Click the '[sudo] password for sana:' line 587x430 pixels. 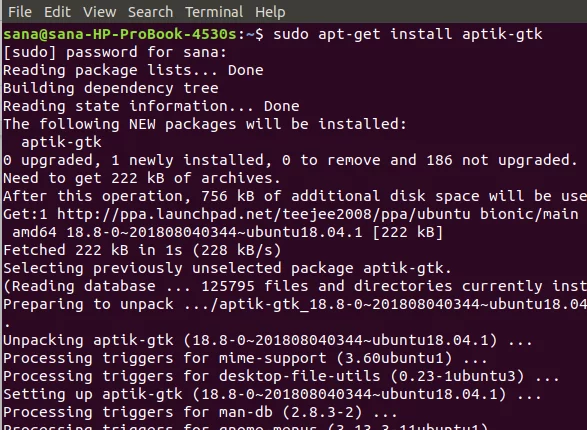115,52
